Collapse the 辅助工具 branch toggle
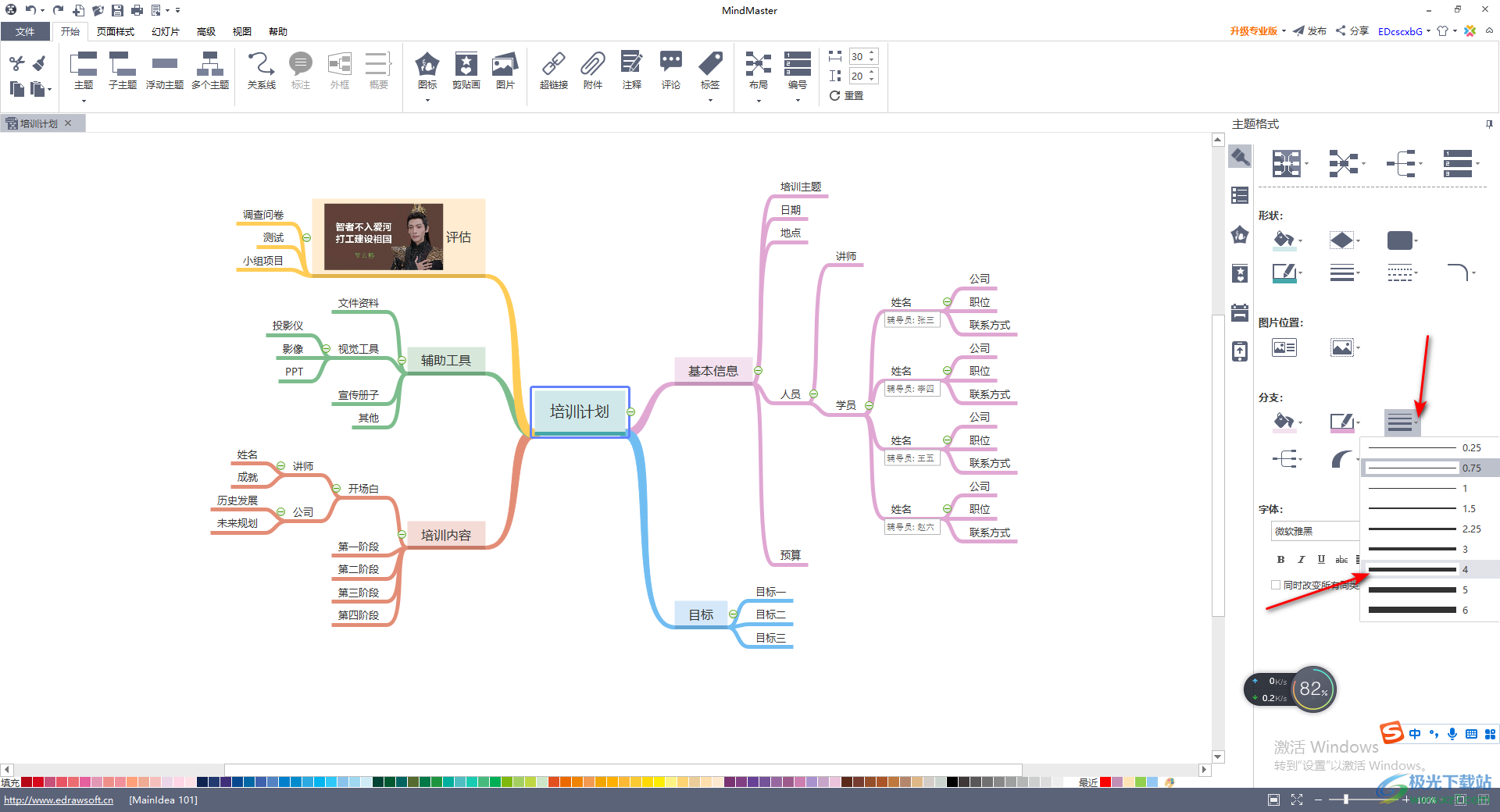 pyautogui.click(x=402, y=360)
